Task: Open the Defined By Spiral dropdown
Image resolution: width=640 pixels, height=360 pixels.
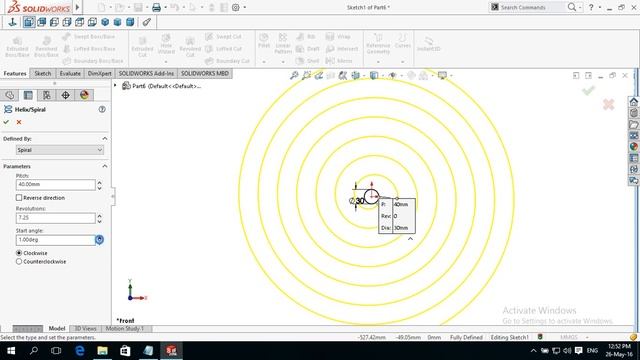Action: pos(60,150)
